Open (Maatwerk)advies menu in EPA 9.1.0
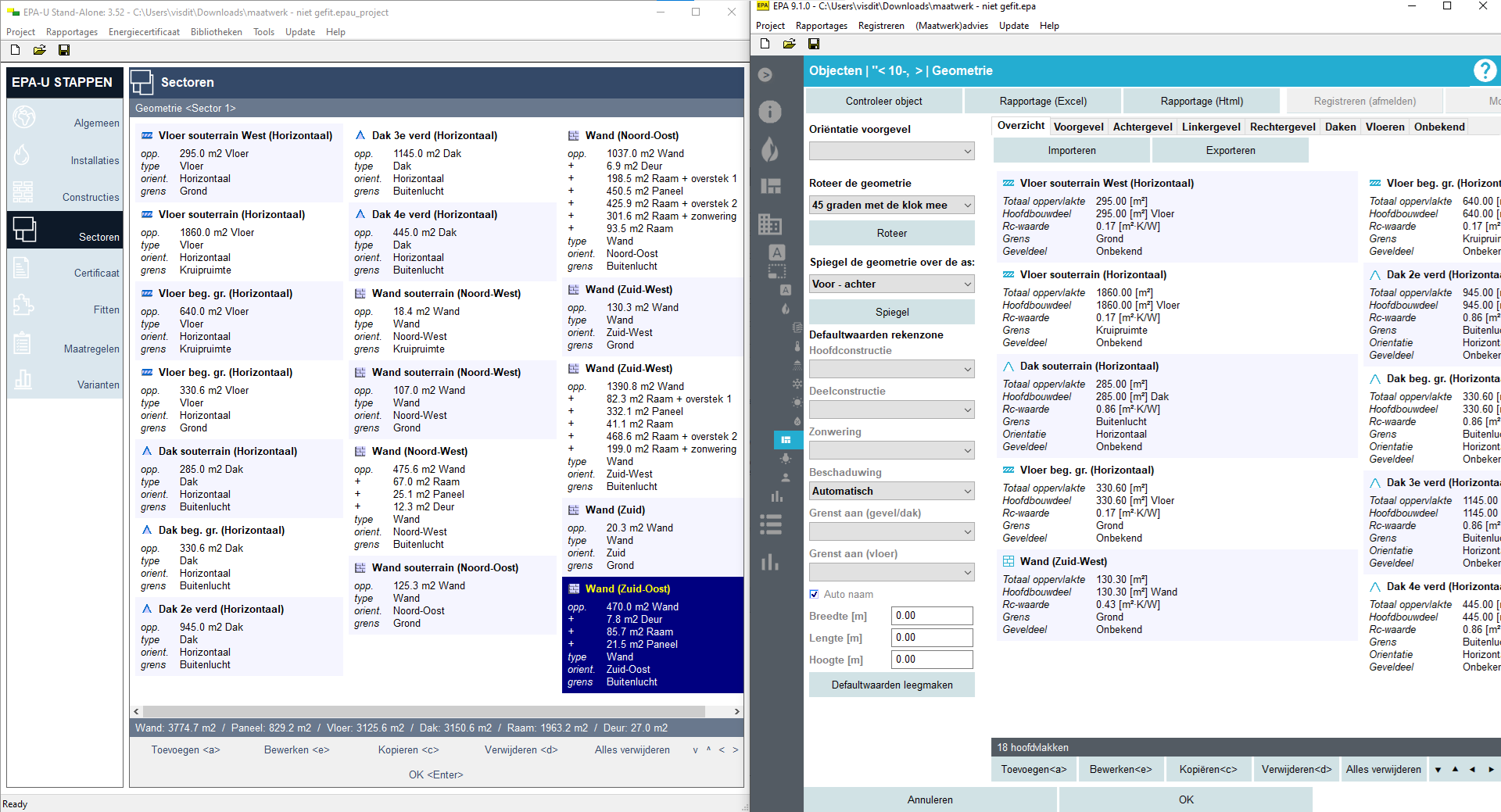The height and width of the screenshot is (812, 1501). click(x=951, y=26)
